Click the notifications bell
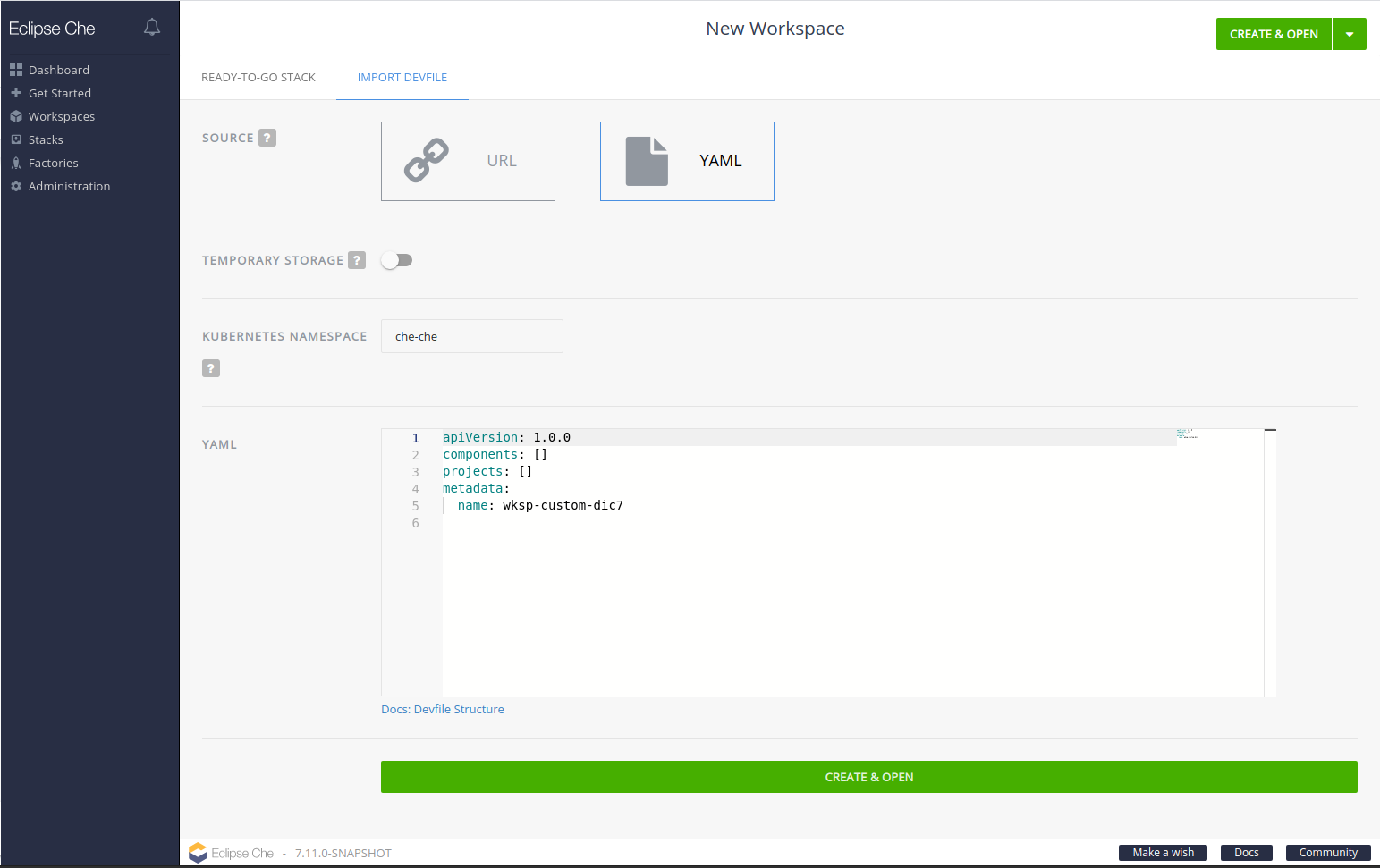The image size is (1380, 868). coord(151,27)
